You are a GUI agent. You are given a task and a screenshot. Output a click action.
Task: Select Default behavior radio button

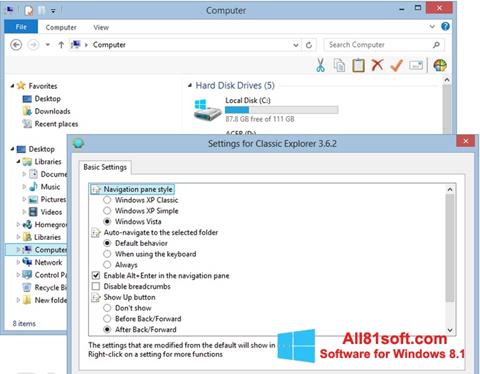click(107, 243)
